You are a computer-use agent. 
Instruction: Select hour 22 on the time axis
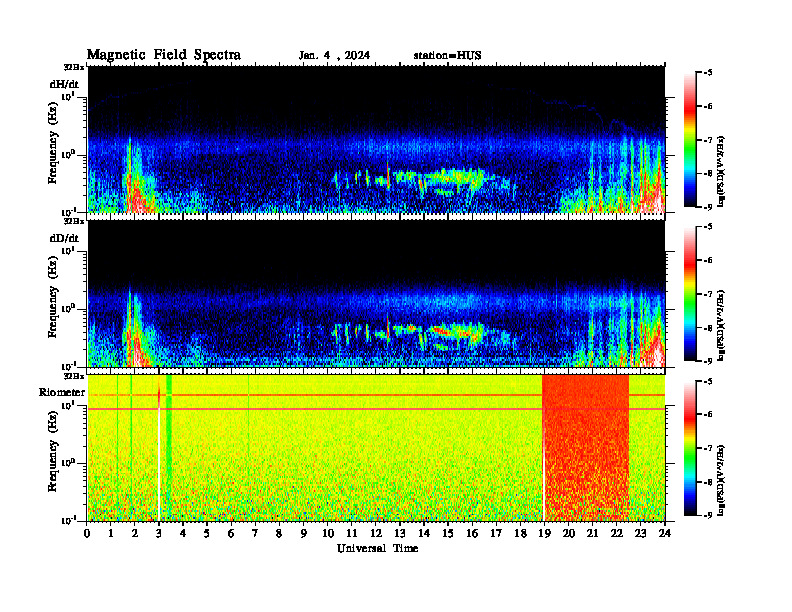(x=617, y=533)
